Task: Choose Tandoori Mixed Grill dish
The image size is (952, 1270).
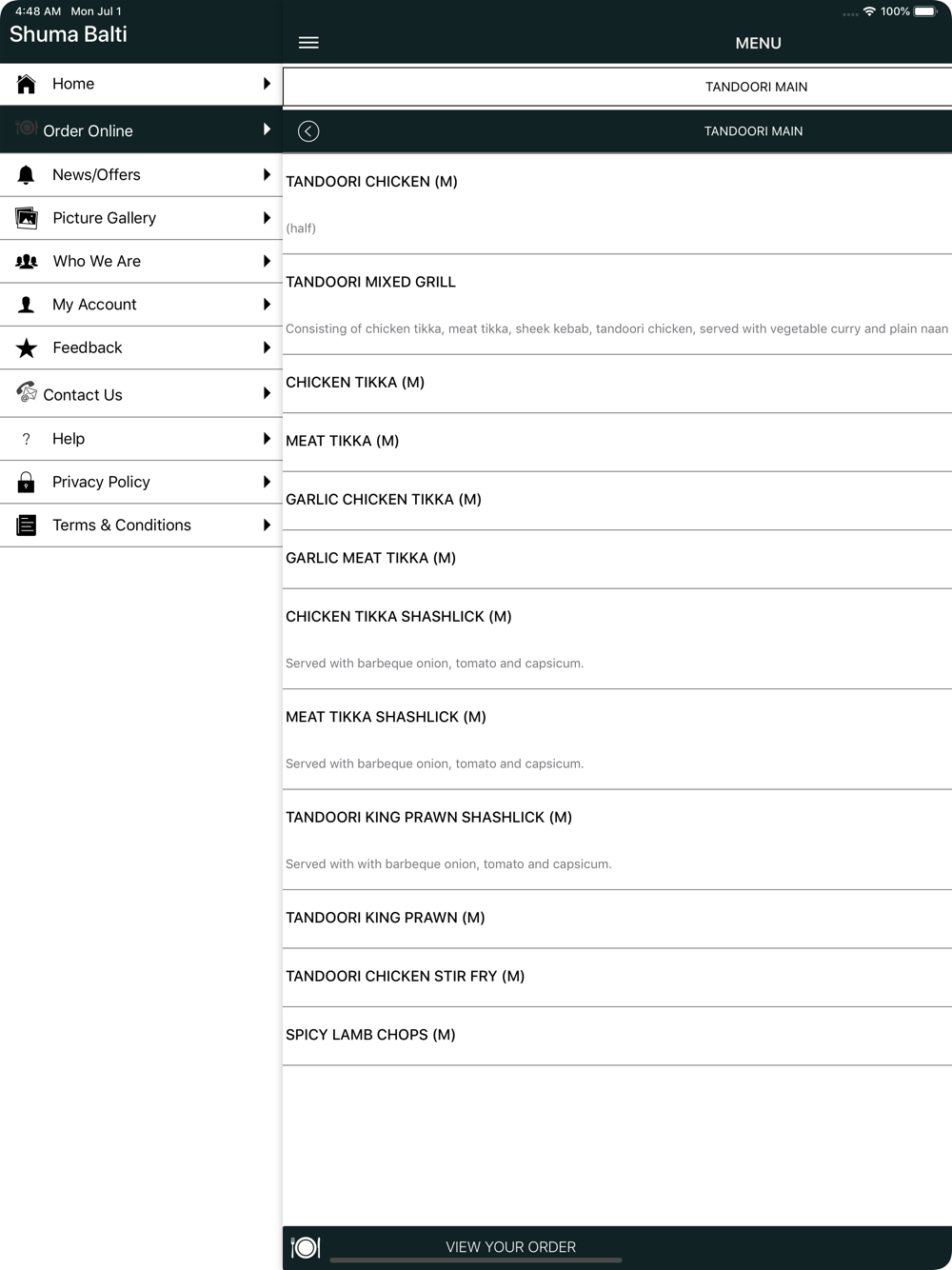Action: tap(617, 305)
